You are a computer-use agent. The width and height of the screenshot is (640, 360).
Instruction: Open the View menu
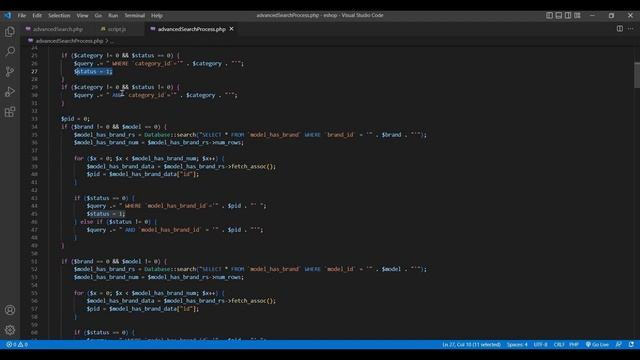click(82, 16)
